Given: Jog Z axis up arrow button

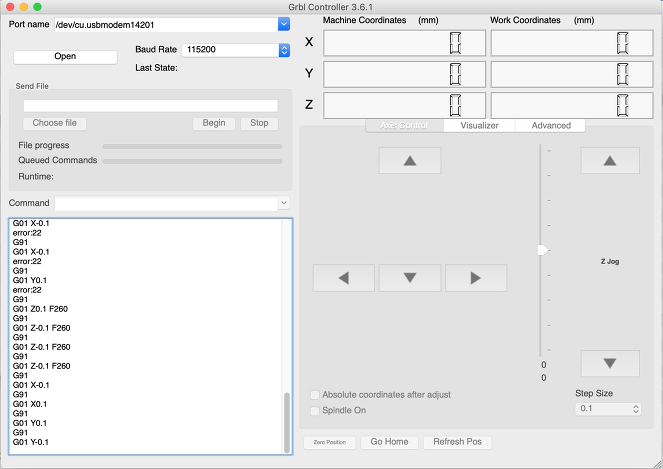Looking at the screenshot, I should 610,160.
